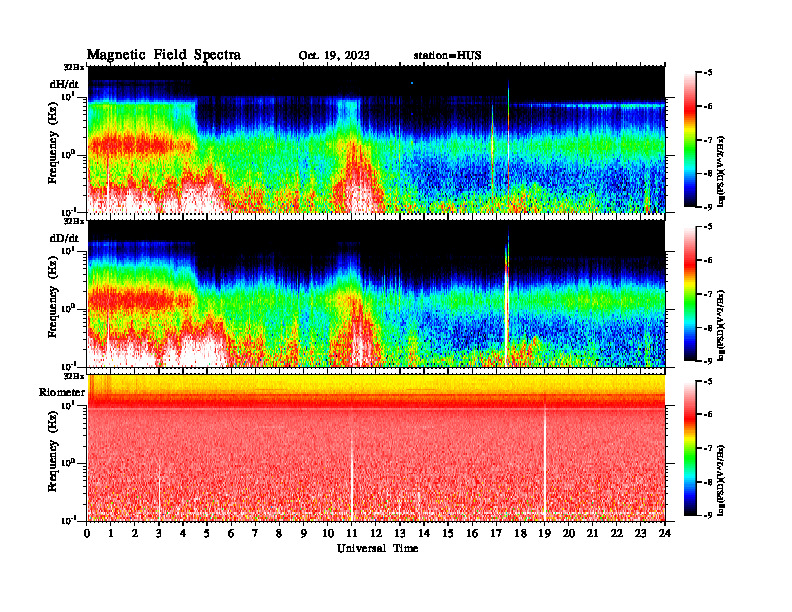Click hour "3" on the time axis
This screenshot has width=792, height=612.
click(x=159, y=533)
